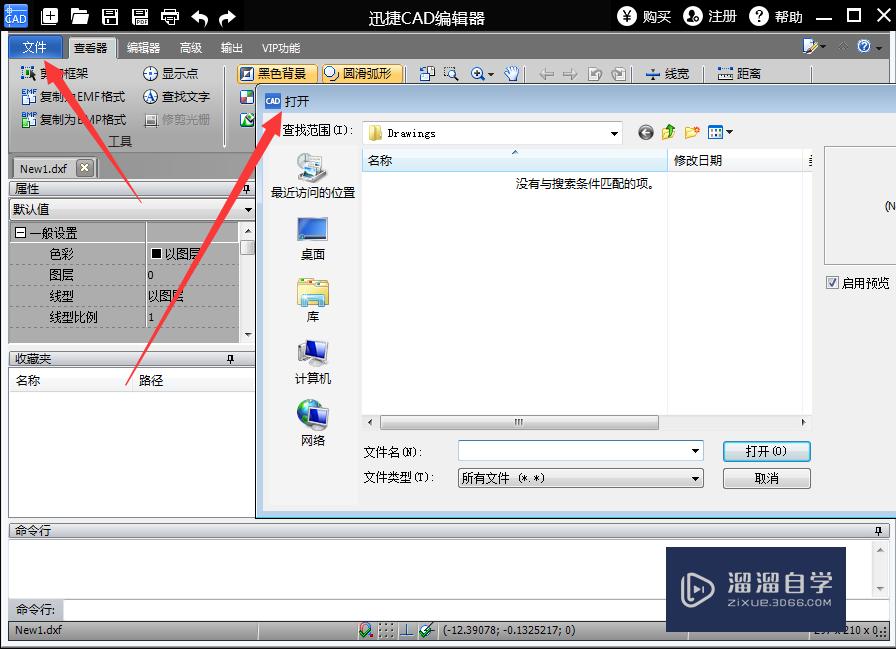Click the Open folder icon in title bar

(79, 17)
